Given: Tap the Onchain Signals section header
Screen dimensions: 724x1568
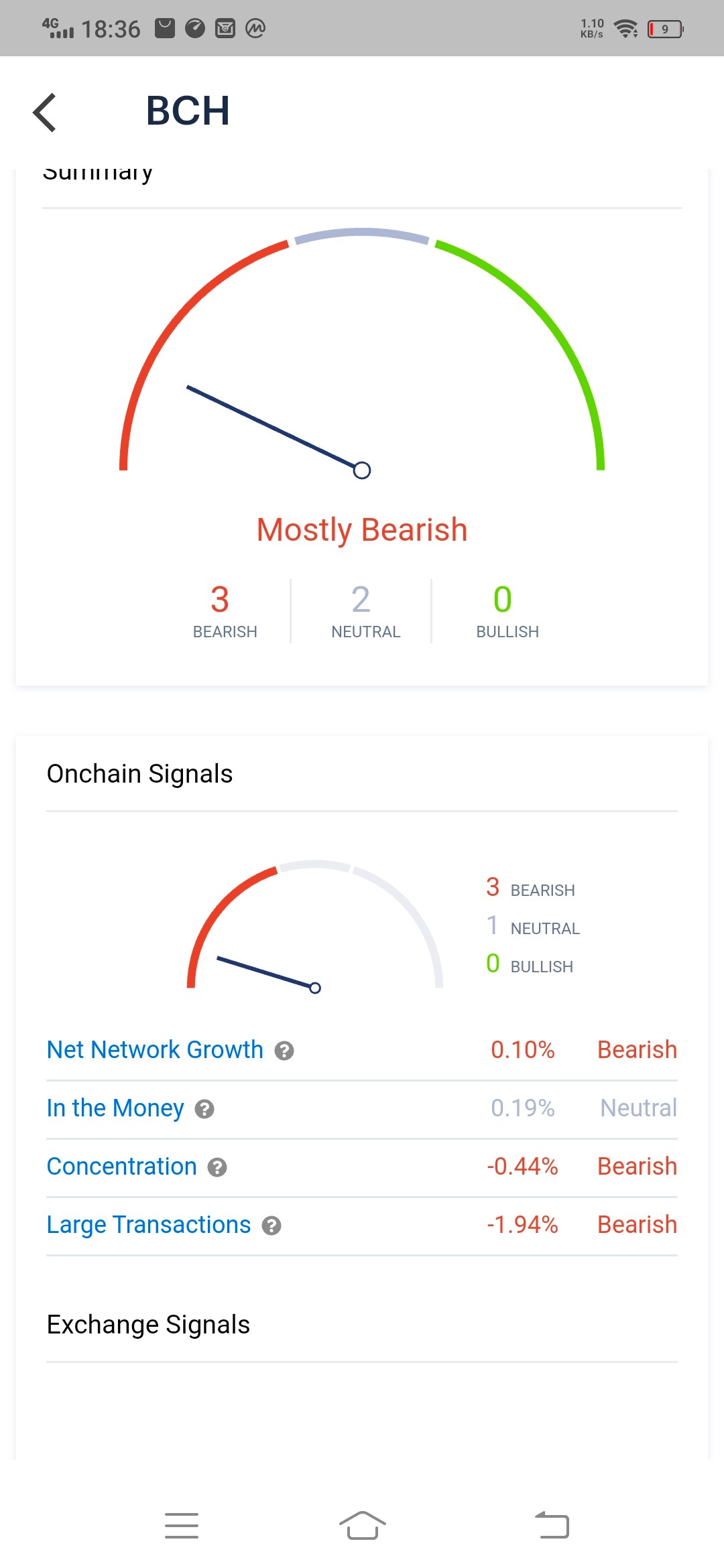Looking at the screenshot, I should pyautogui.click(x=139, y=774).
